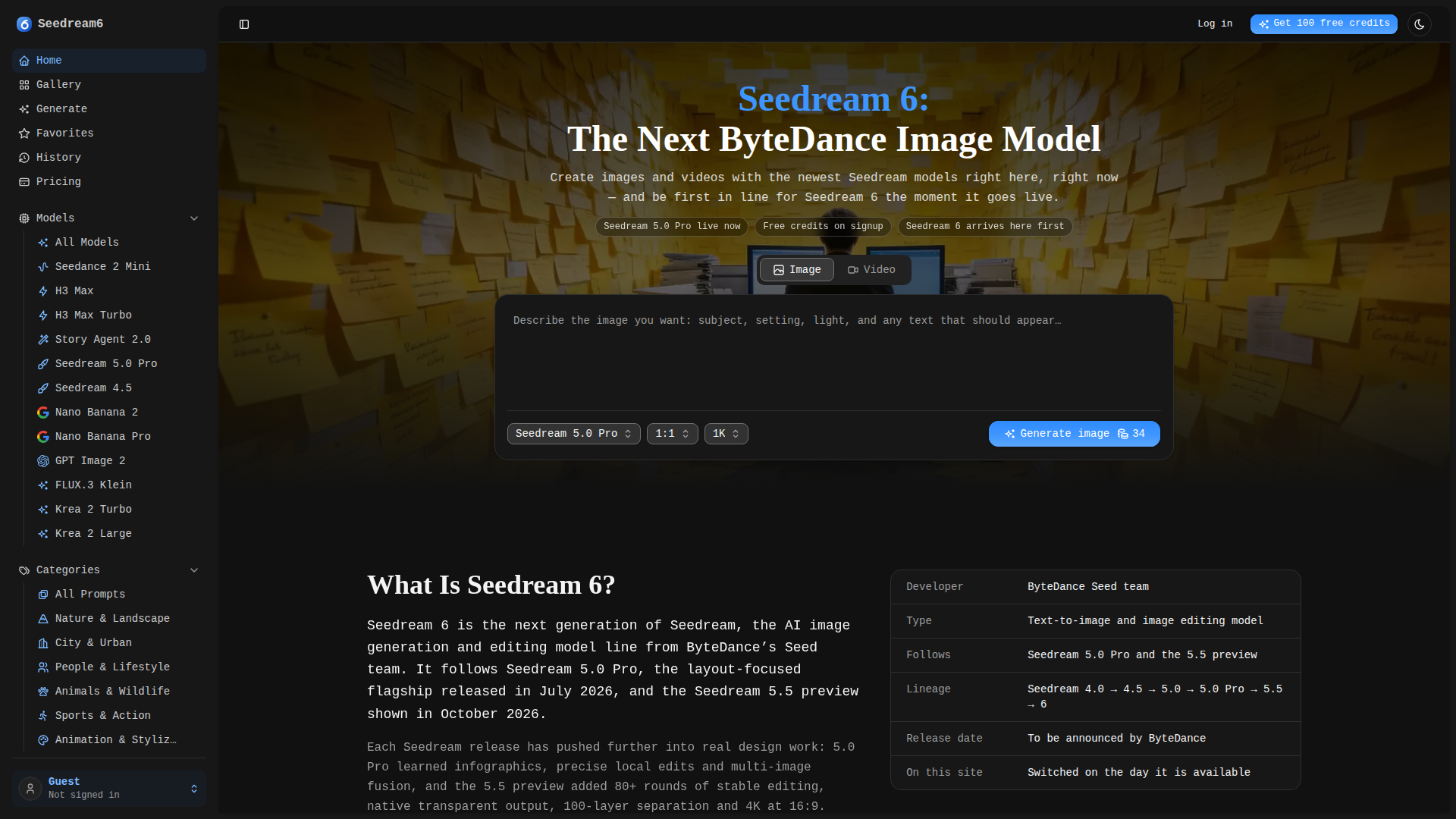
Task: Browse City & Urban category
Action: (118, 643)
